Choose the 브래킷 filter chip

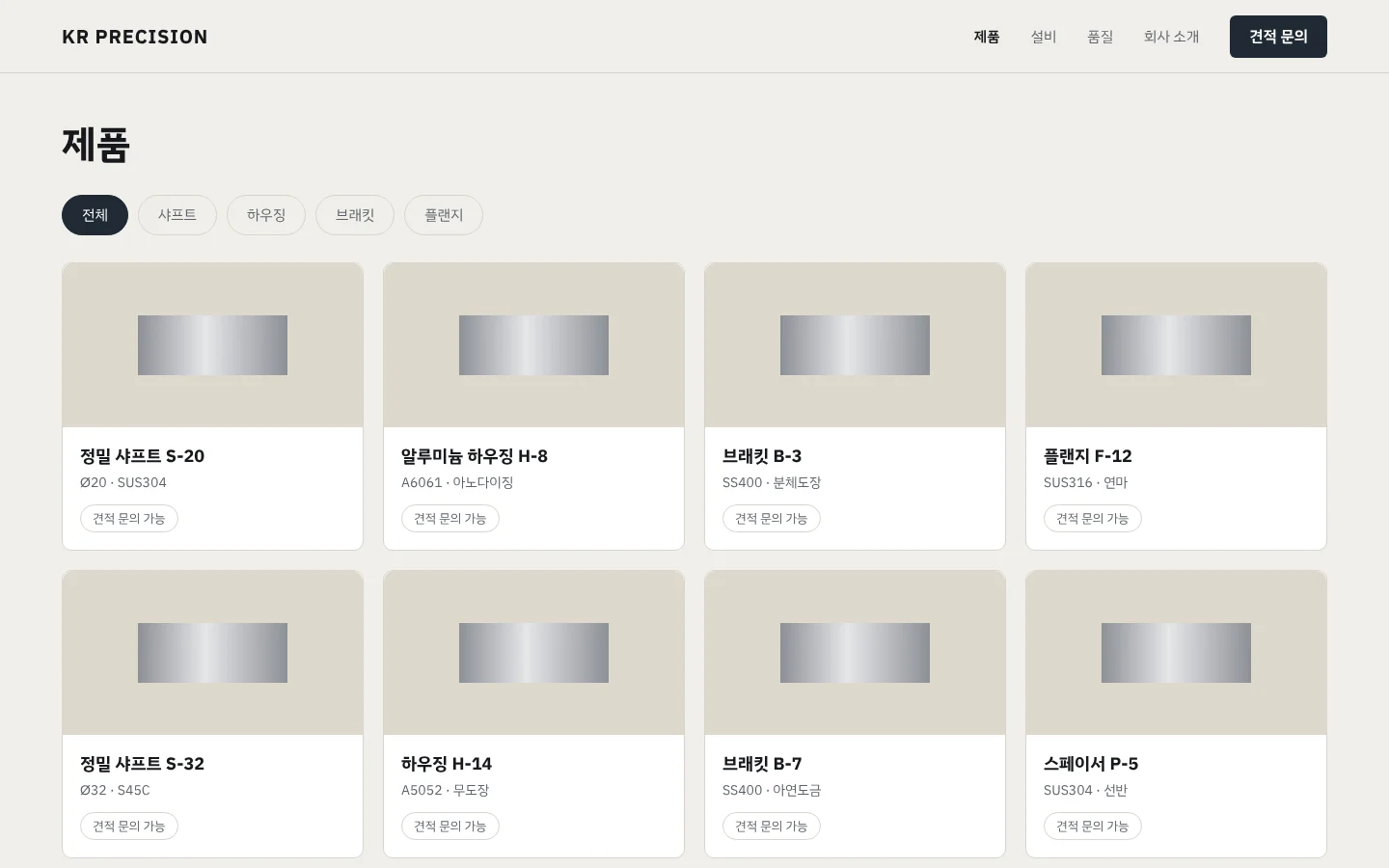[355, 215]
